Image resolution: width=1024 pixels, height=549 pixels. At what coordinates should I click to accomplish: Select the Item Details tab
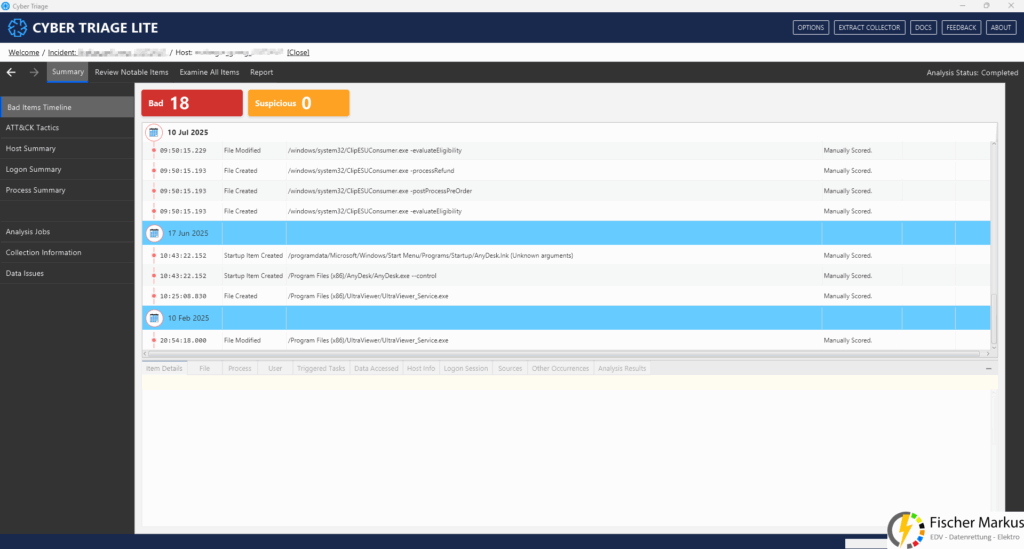point(165,369)
